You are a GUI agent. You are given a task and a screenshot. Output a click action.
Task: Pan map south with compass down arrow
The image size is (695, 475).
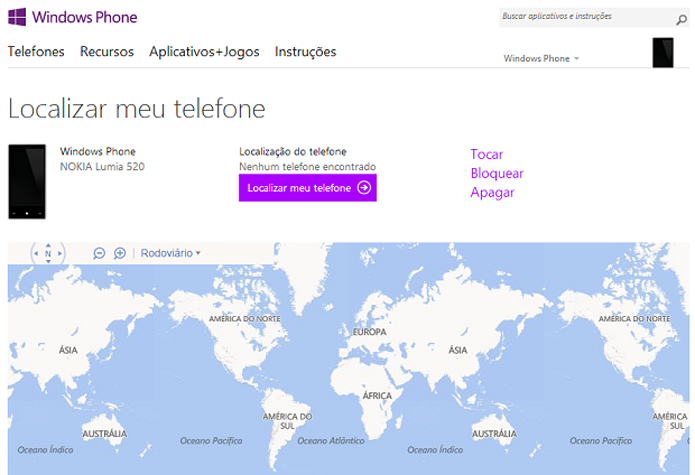(x=48, y=261)
